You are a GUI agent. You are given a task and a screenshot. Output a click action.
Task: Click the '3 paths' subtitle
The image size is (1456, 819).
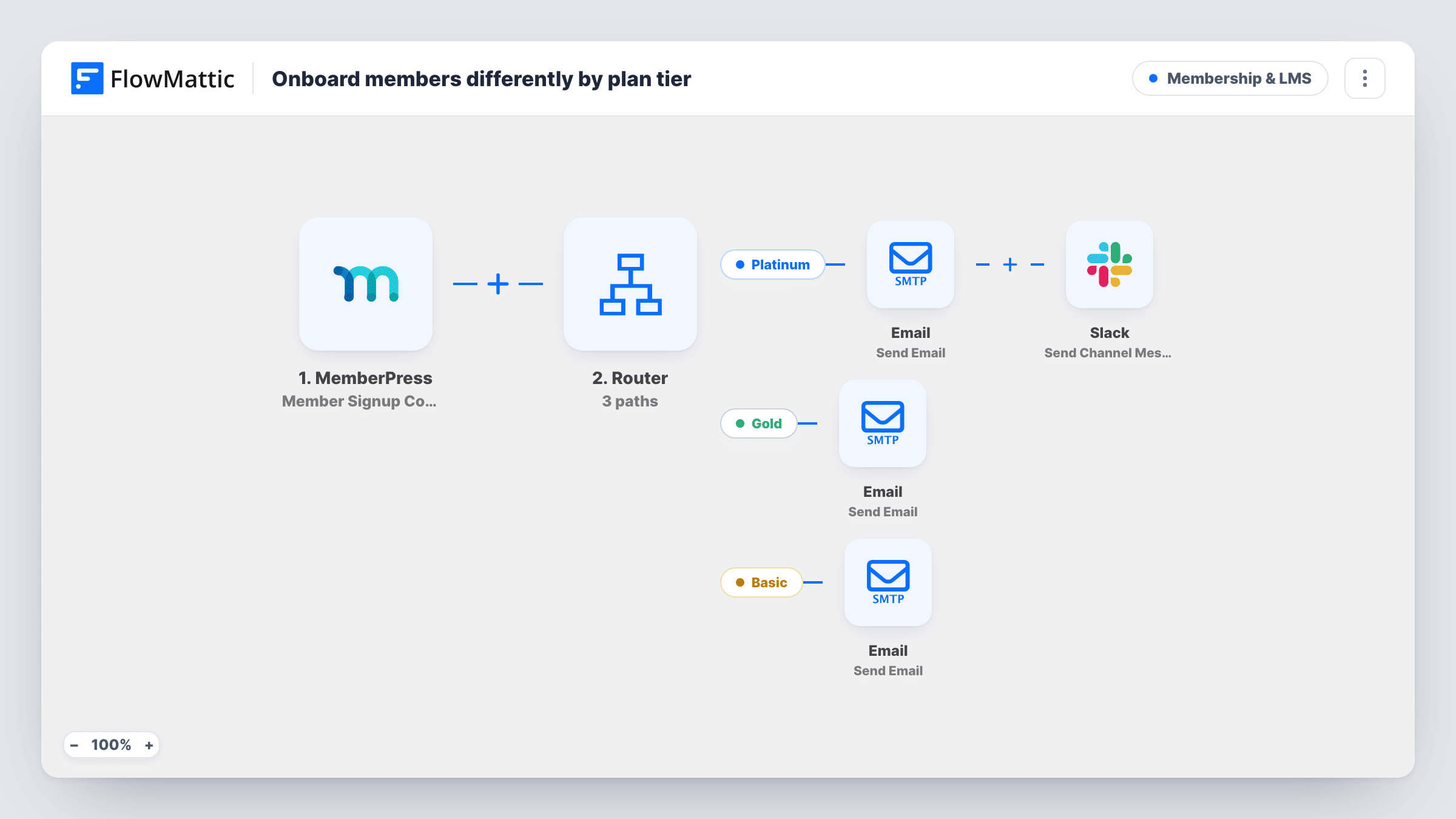click(x=630, y=401)
